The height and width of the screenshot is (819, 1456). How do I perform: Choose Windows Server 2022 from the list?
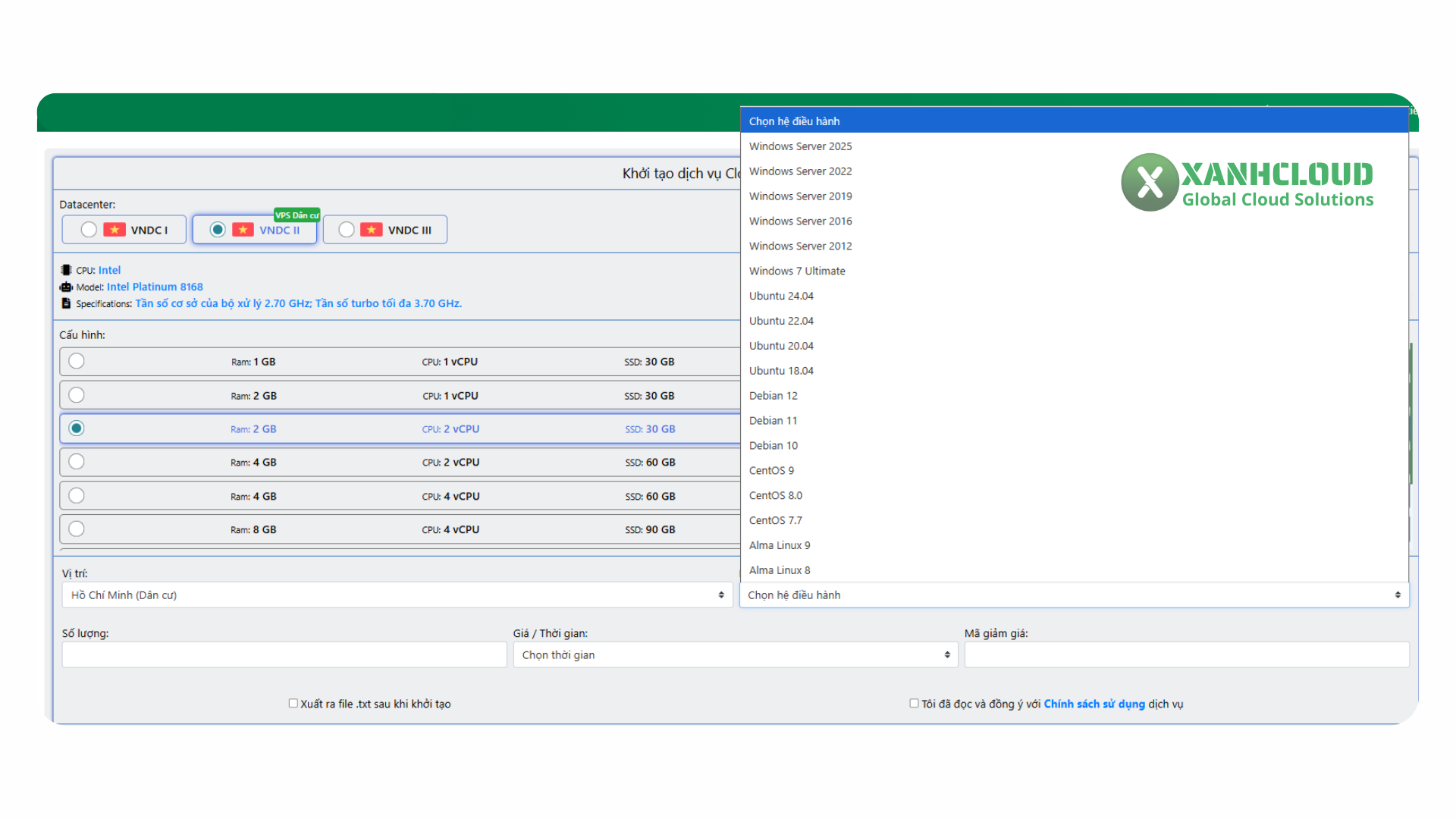pos(800,171)
